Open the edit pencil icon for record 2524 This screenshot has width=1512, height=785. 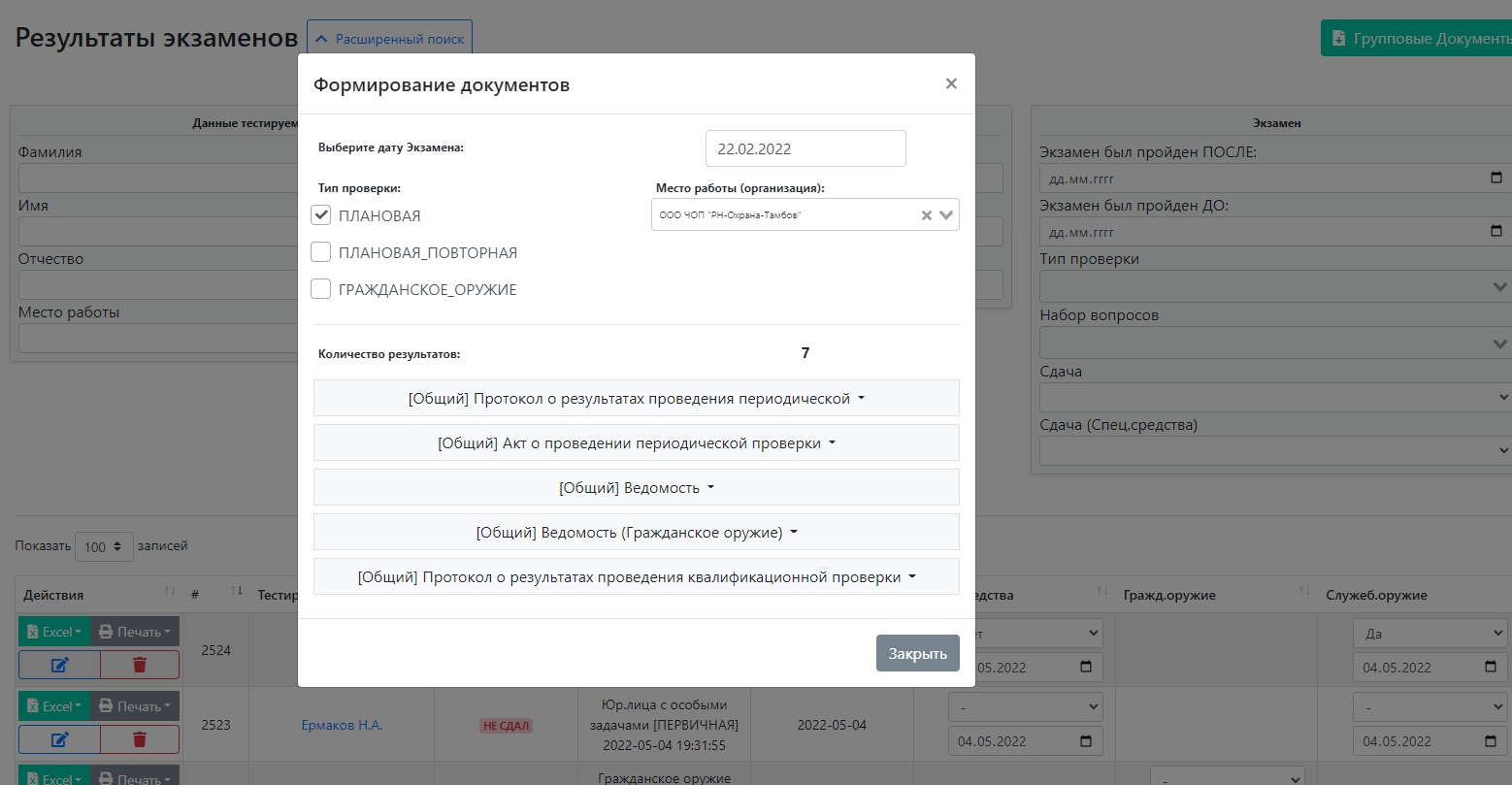pyautogui.click(x=58, y=665)
